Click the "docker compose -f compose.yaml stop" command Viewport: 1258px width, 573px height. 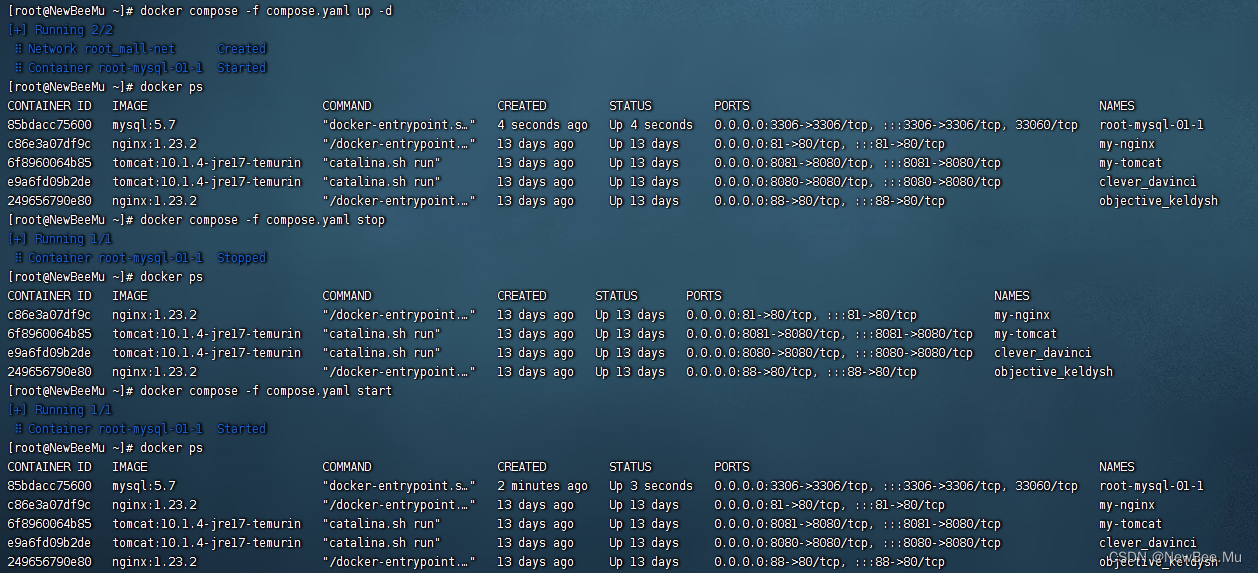pyautogui.click(x=263, y=220)
